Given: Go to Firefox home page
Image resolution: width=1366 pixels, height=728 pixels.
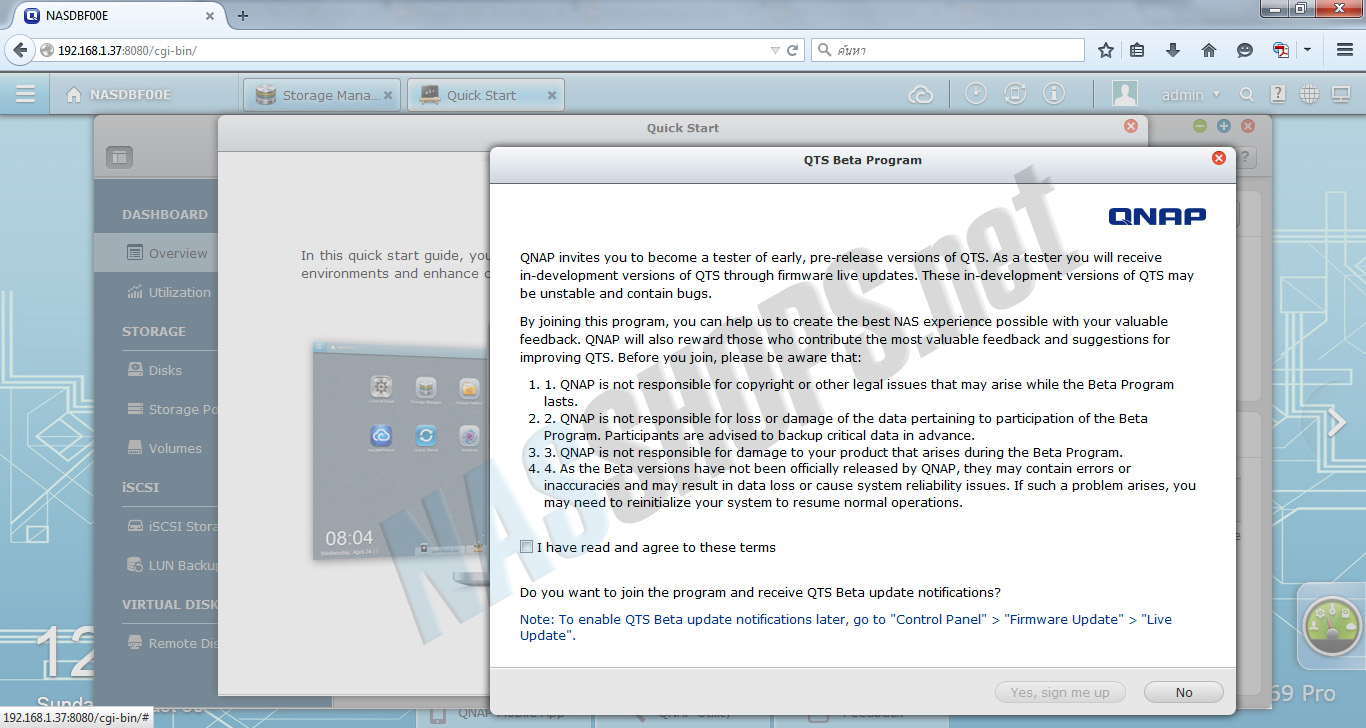Looking at the screenshot, I should click(x=1209, y=50).
